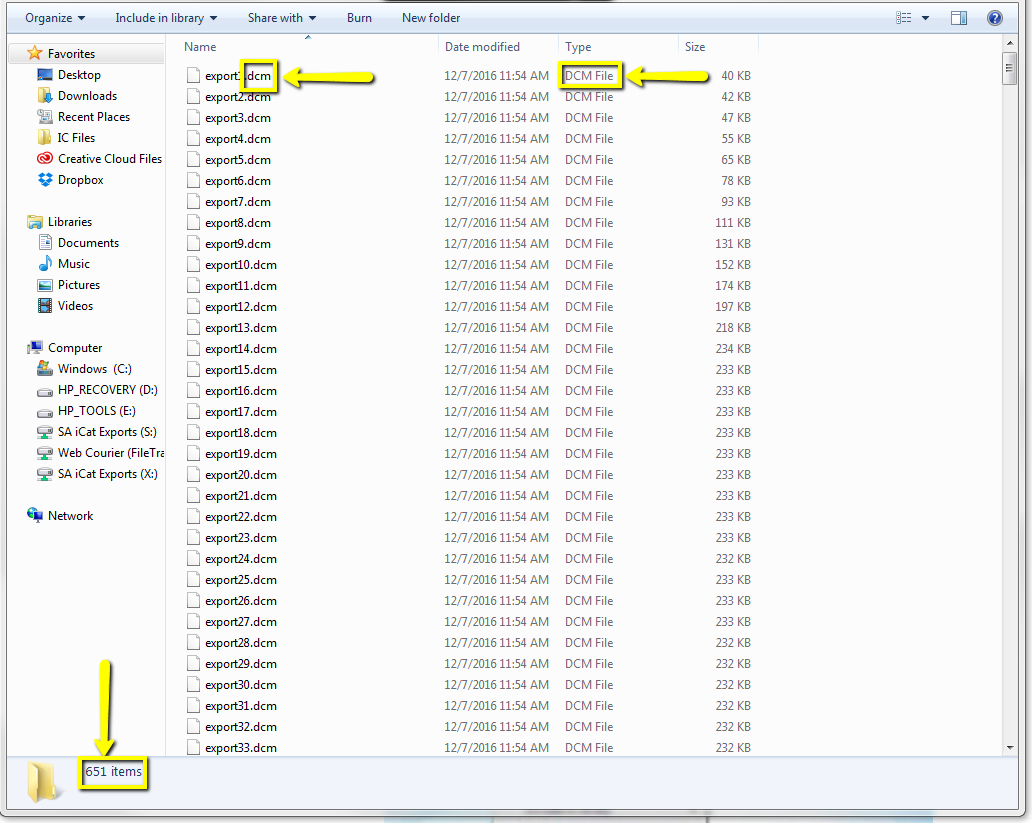The width and height of the screenshot is (1032, 823).
Task: Open Windows (C:) drive
Action: 84,369
